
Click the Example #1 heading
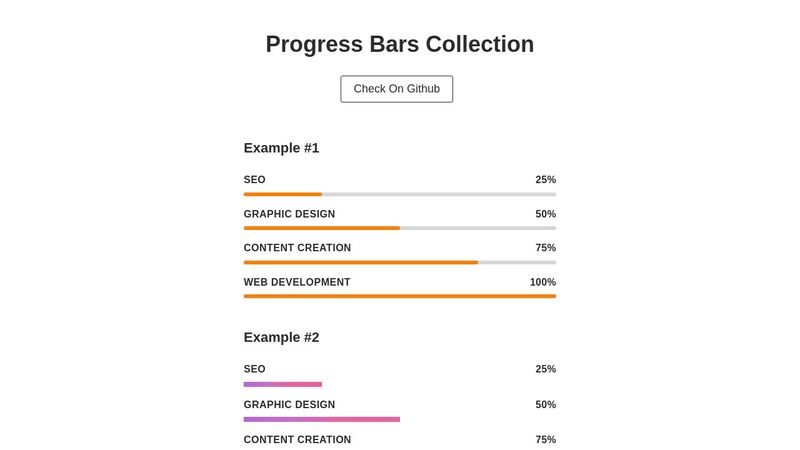click(281, 148)
